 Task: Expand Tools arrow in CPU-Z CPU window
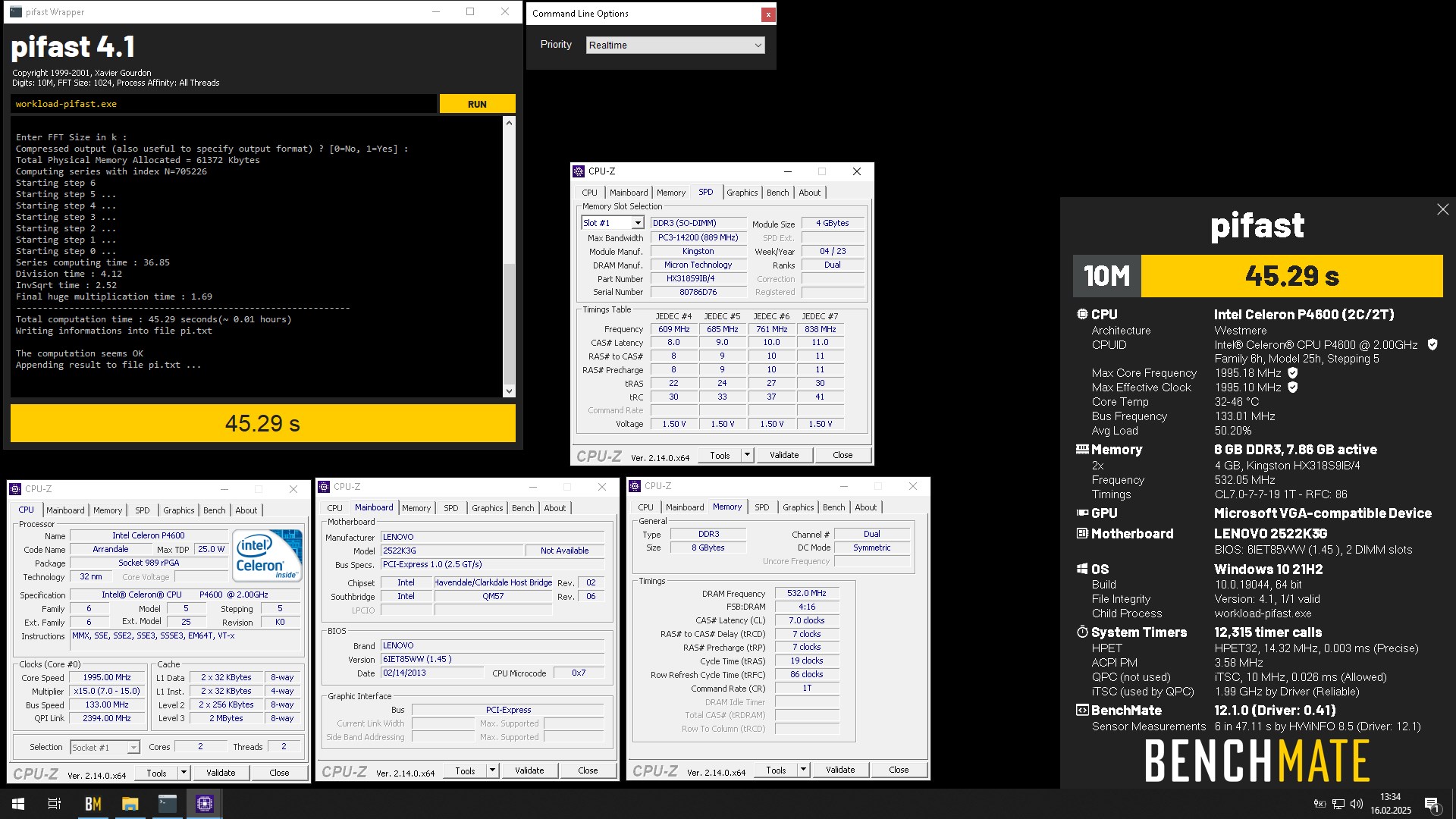184,773
